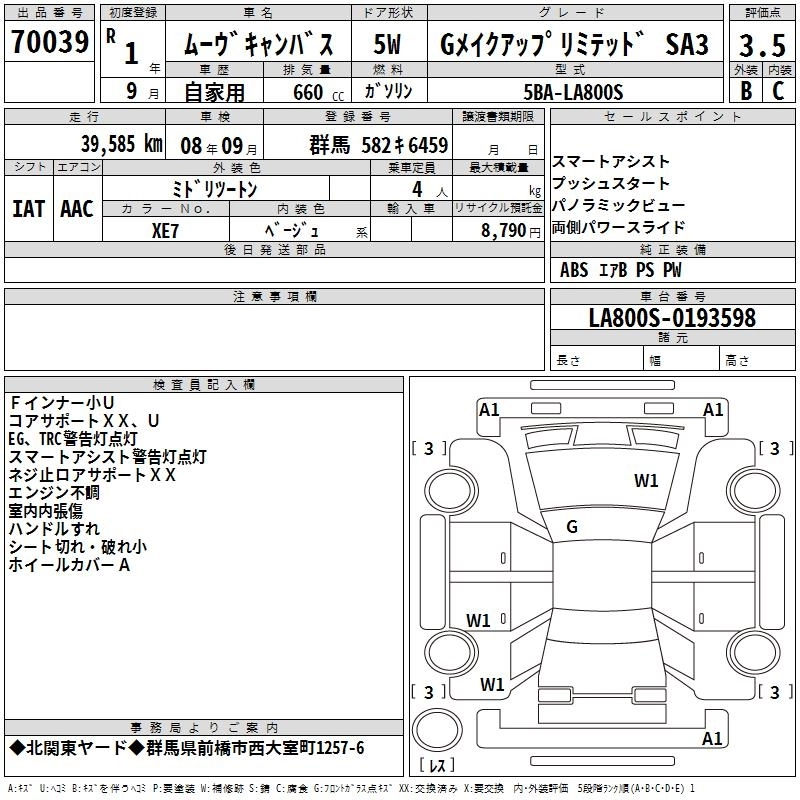This screenshot has height=800, width=800.
Task: Click 注意事項欄 section header
Action: point(274,296)
